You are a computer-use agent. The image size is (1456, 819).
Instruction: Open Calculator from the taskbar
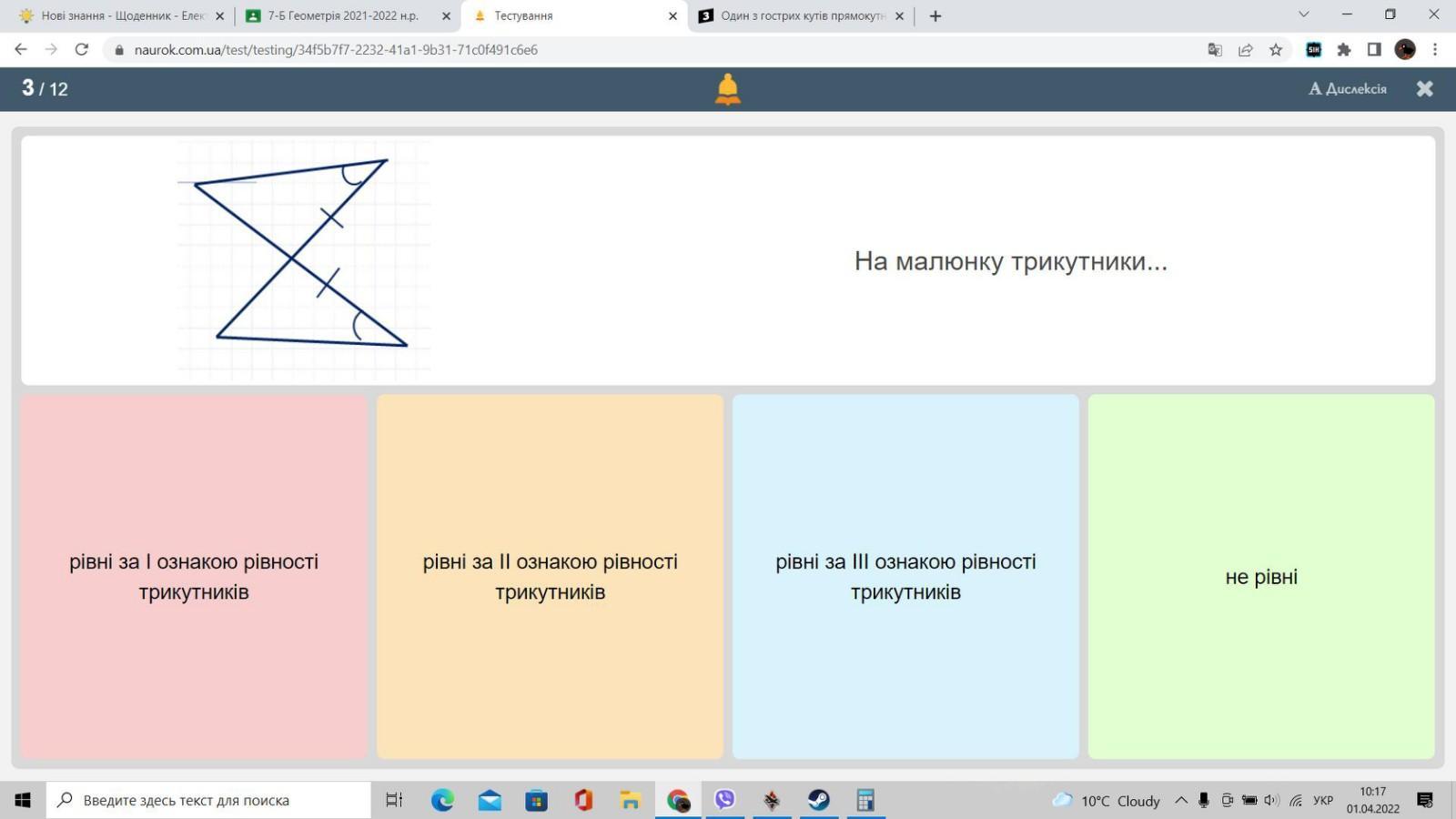[865, 800]
